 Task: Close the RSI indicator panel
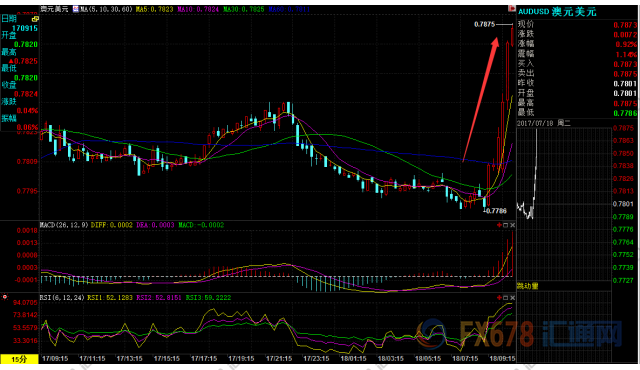point(512,298)
